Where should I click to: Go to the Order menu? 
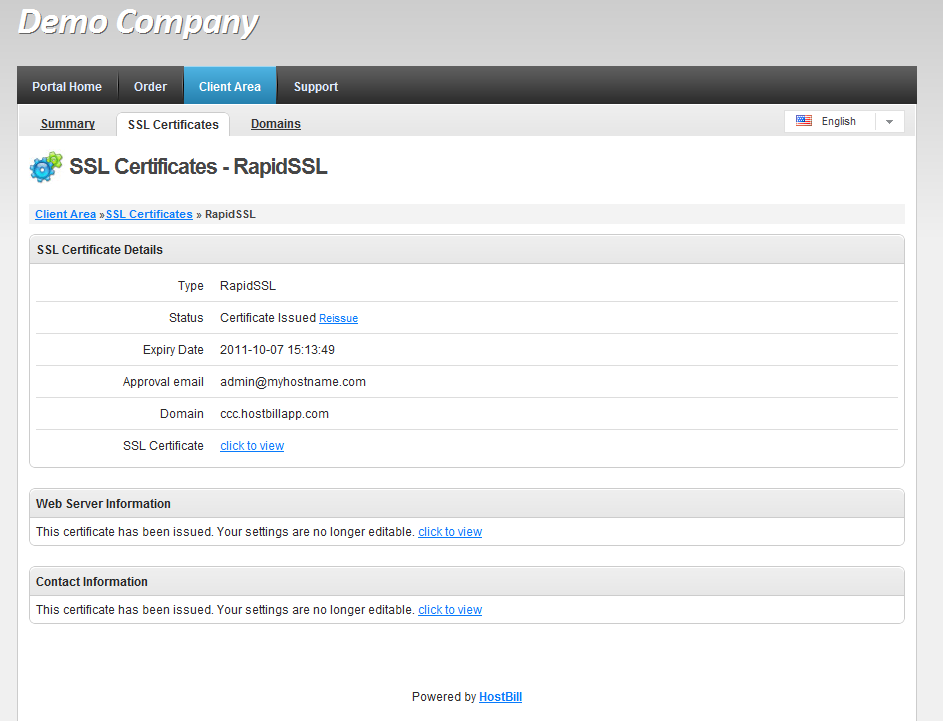coord(150,87)
